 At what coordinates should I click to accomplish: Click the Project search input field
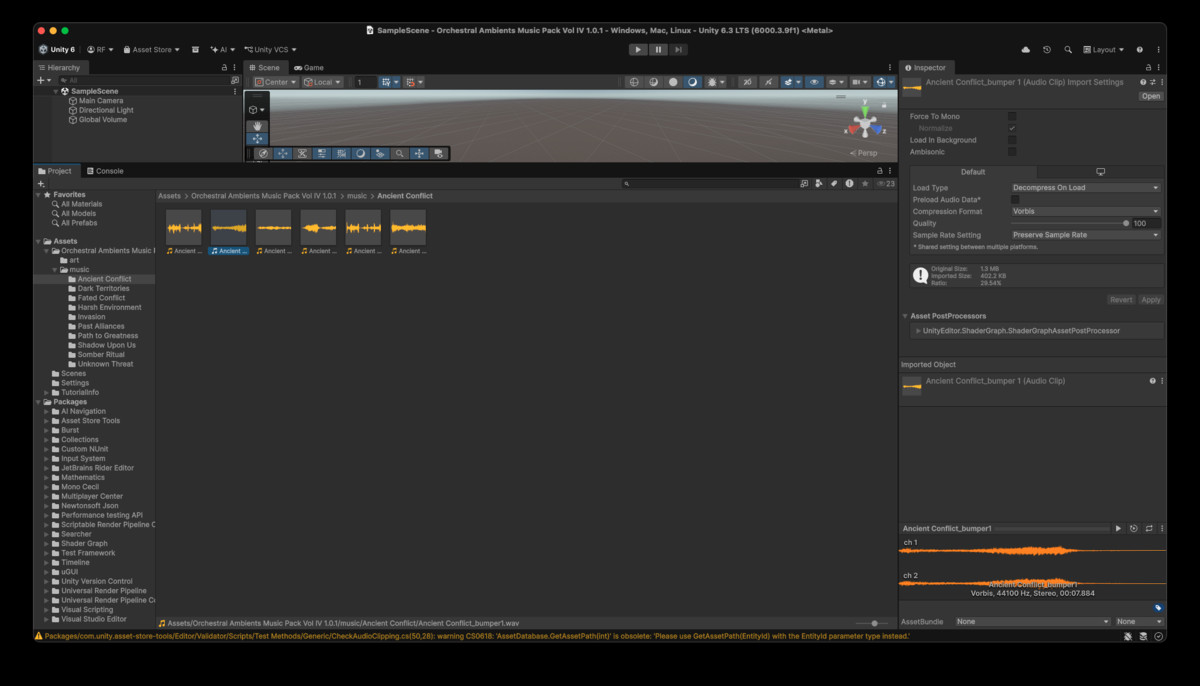710,184
